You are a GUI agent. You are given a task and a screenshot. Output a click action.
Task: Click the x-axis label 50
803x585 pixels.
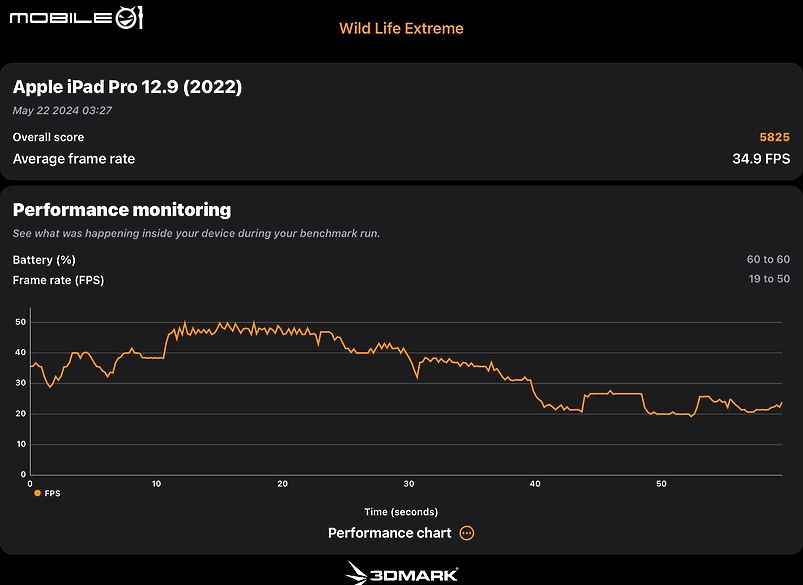pyautogui.click(x=661, y=484)
